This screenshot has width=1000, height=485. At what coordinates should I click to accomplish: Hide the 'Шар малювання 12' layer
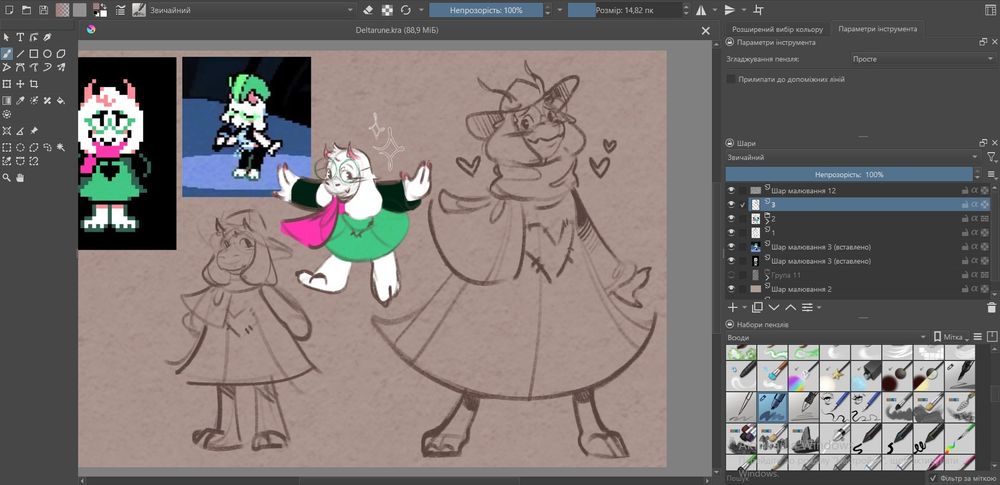(x=731, y=190)
